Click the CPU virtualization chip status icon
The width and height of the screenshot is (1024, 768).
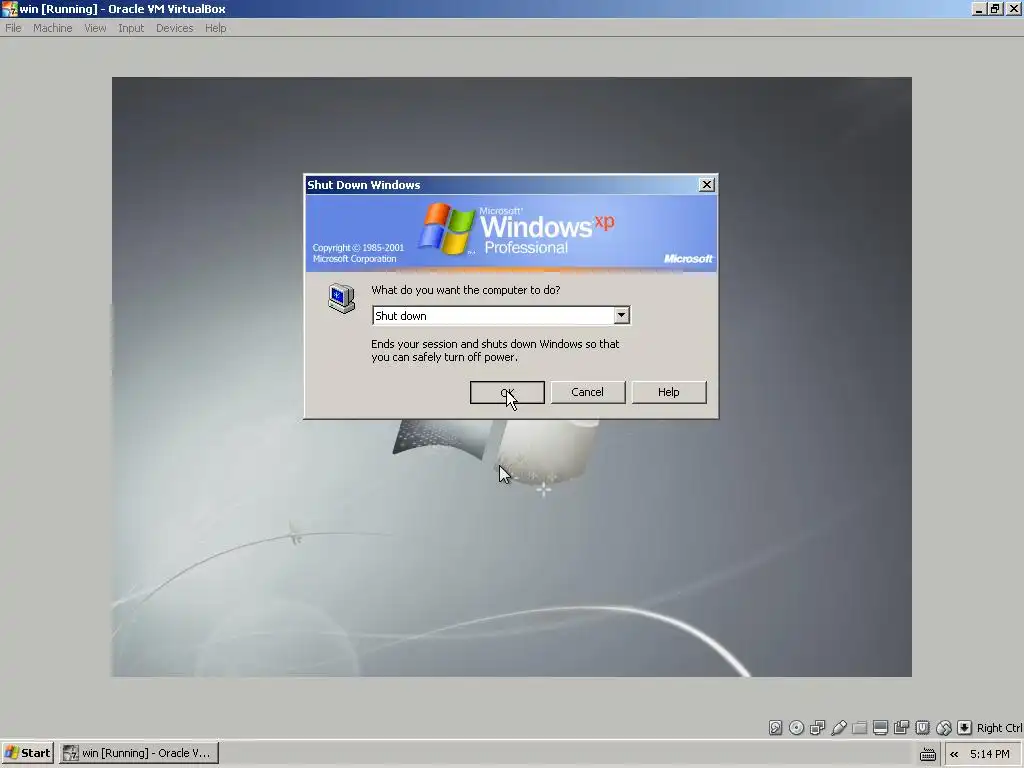[922, 728]
